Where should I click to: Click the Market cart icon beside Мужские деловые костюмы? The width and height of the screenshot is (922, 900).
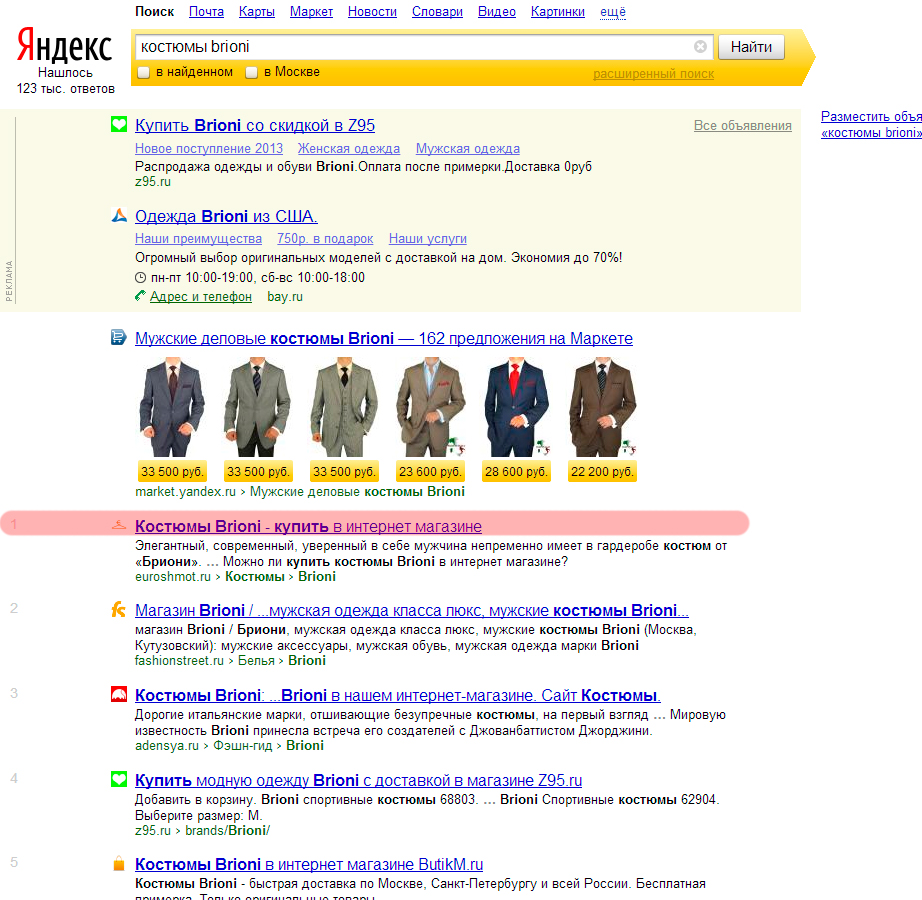[x=119, y=337]
